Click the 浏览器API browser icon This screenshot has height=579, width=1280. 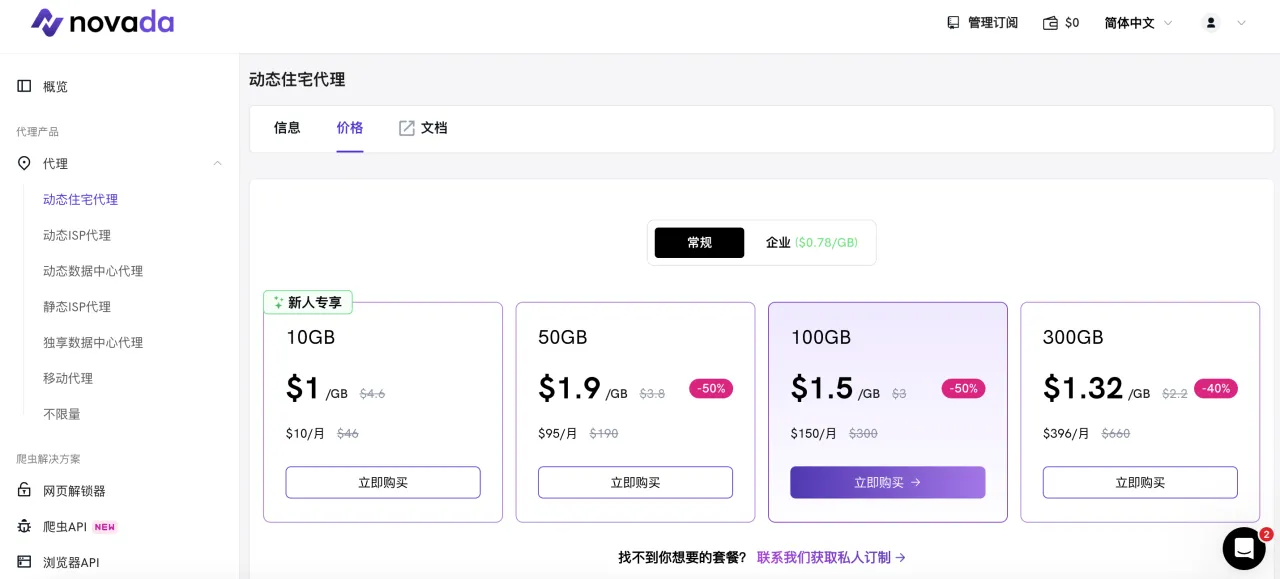(24, 562)
